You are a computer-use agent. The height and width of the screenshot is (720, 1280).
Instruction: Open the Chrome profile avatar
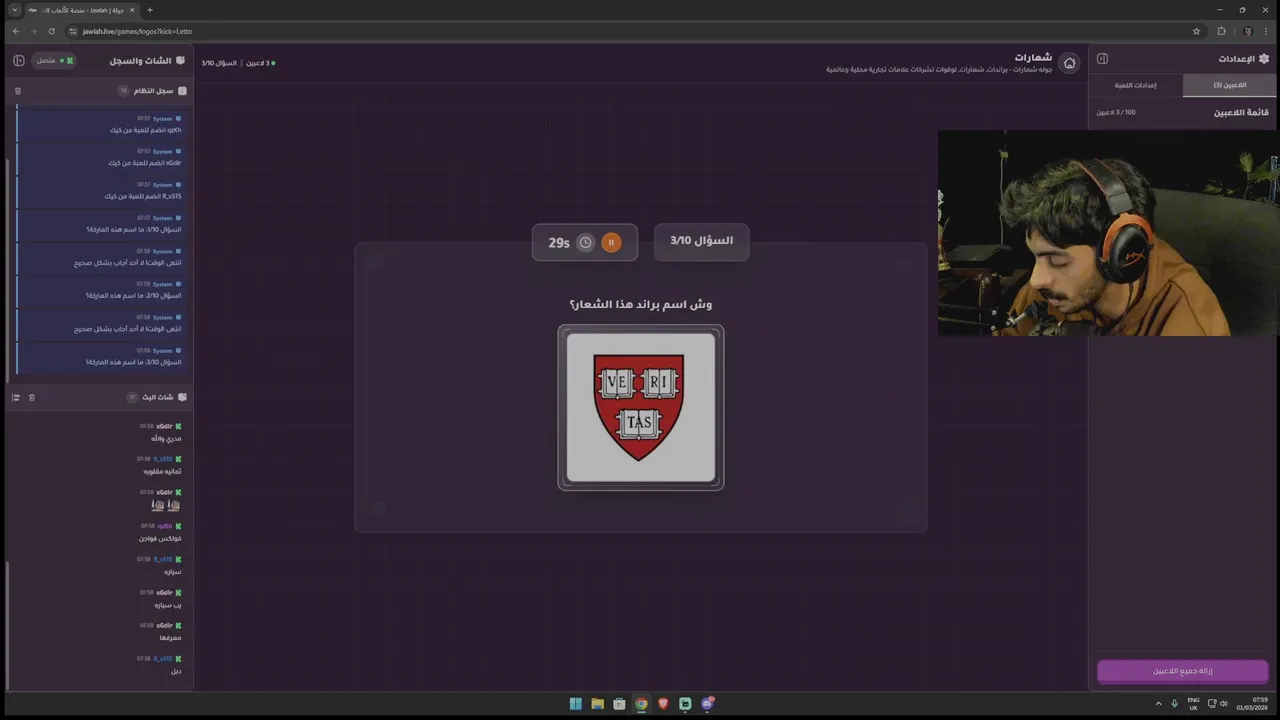pos(1247,31)
